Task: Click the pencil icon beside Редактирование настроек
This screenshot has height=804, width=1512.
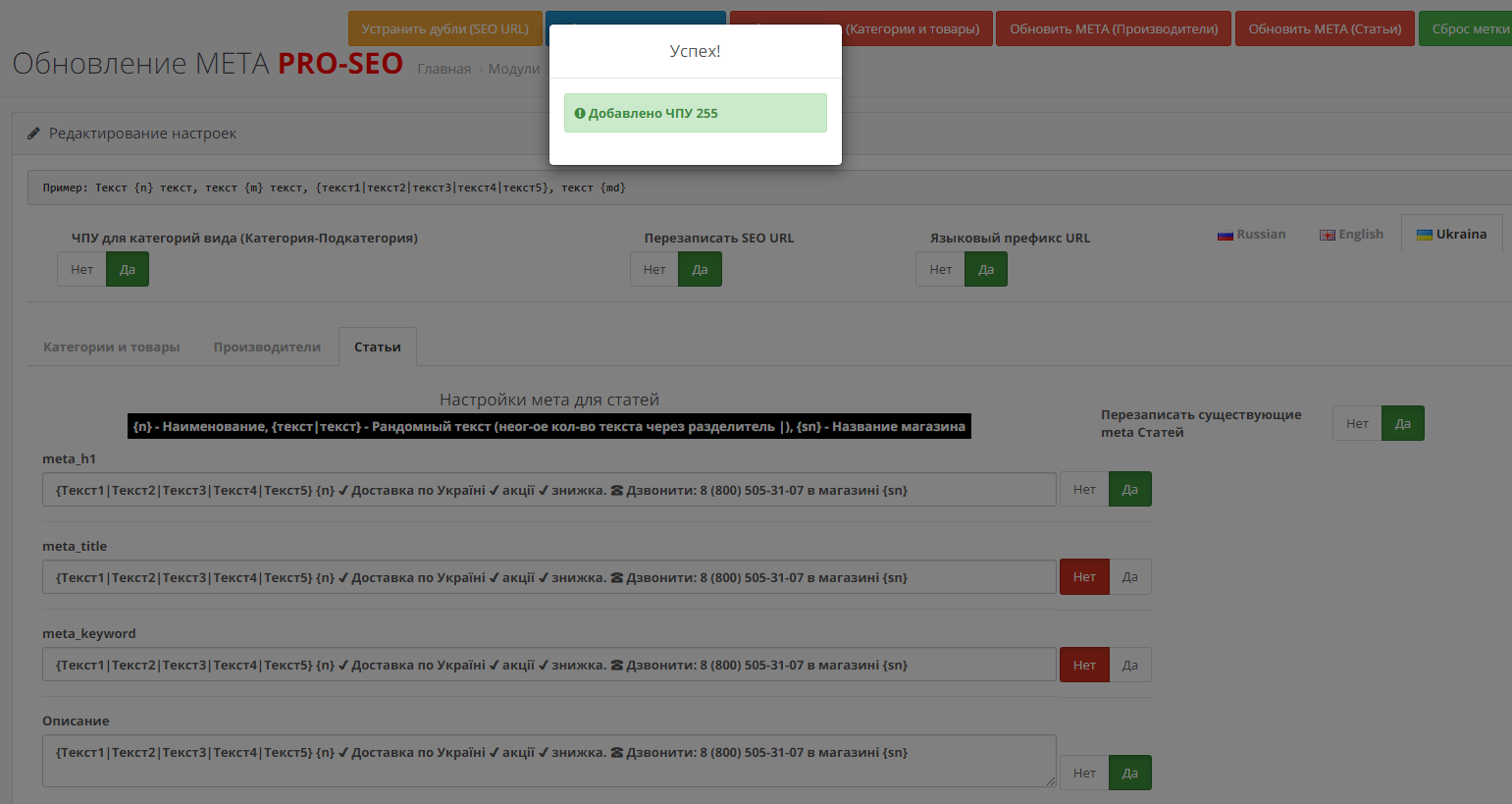Action: tap(33, 134)
